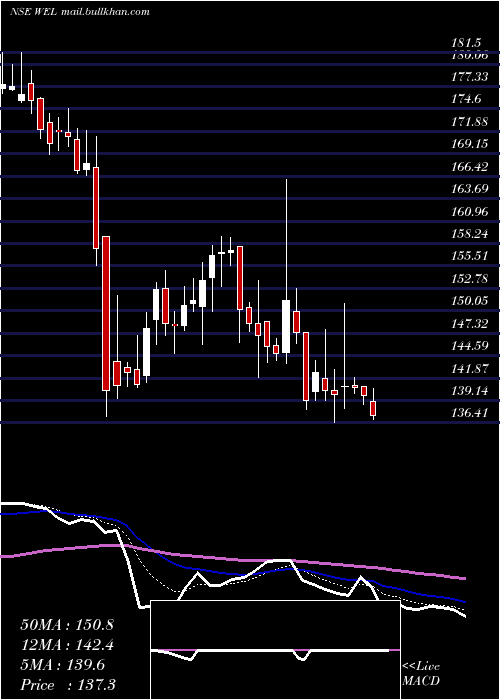Image resolution: width=500 pixels, height=700 pixels.
Task: Click the 150.05 price axis label
Action: (x=470, y=301)
